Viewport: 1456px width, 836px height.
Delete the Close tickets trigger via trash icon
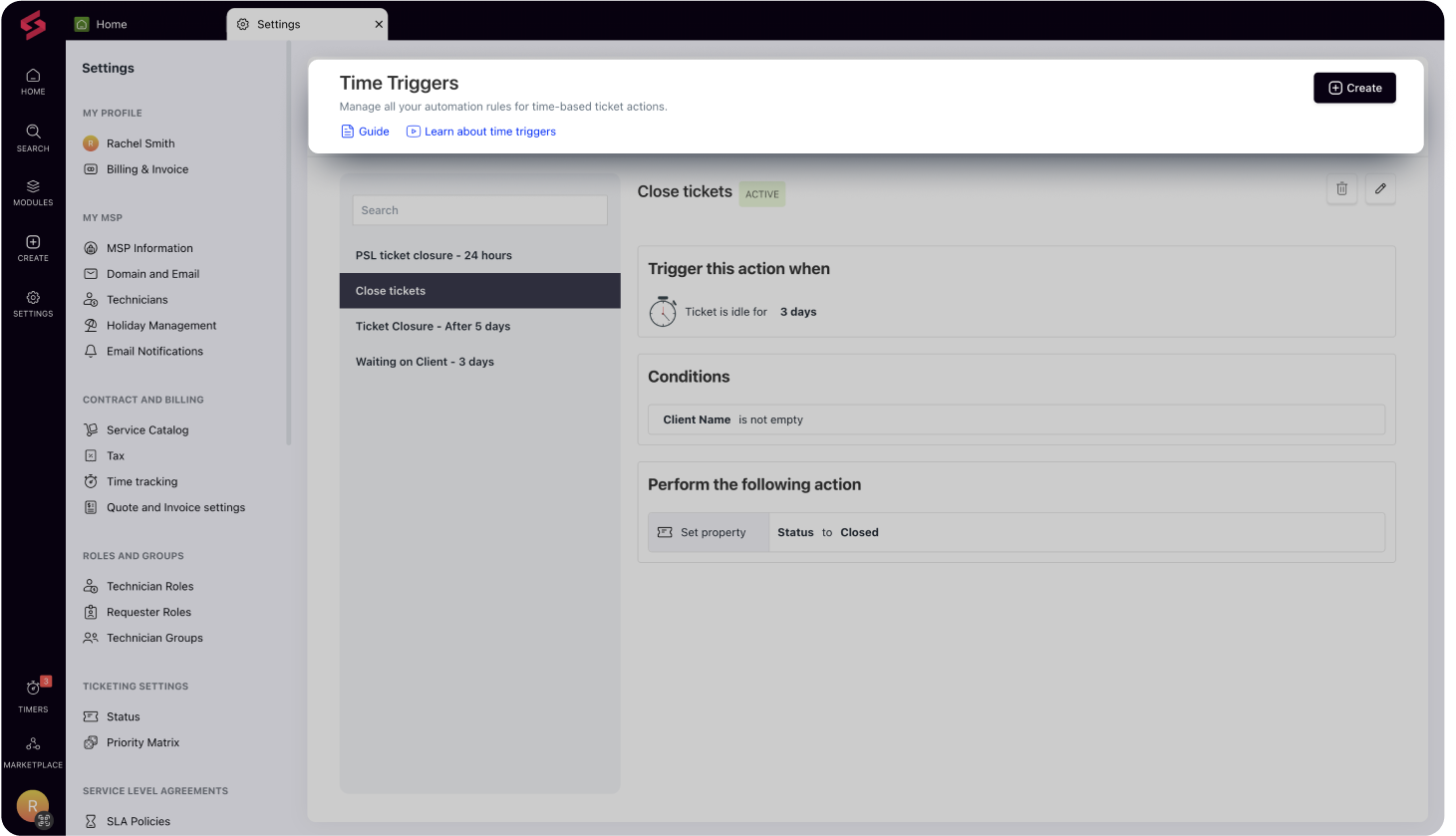pyautogui.click(x=1341, y=188)
